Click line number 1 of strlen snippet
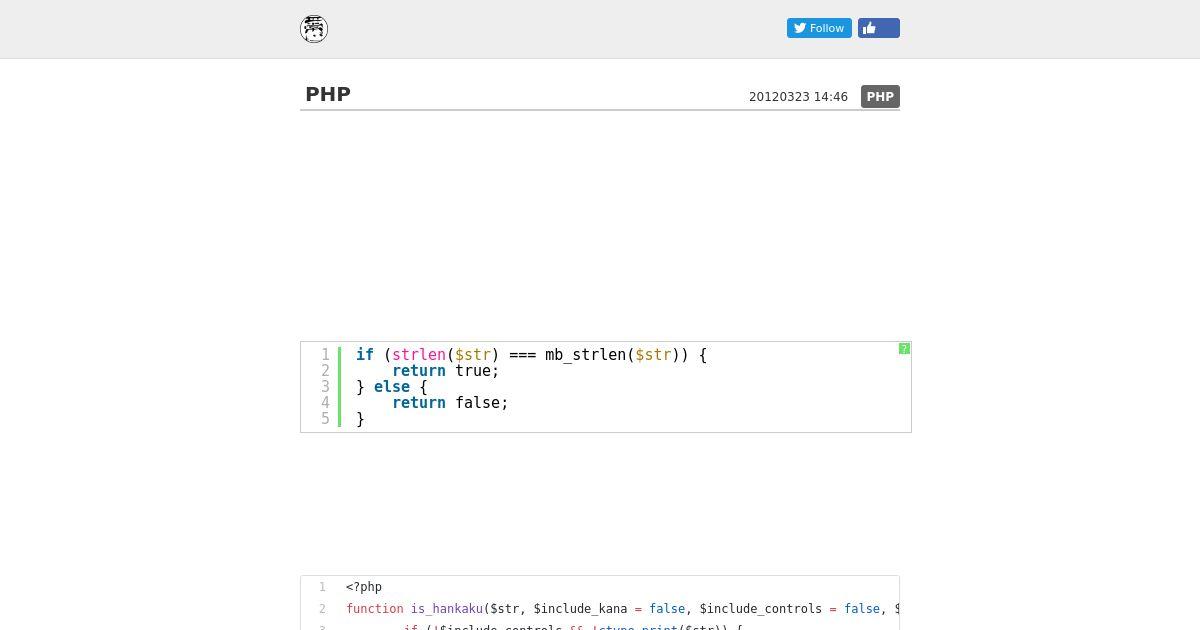 click(x=325, y=355)
